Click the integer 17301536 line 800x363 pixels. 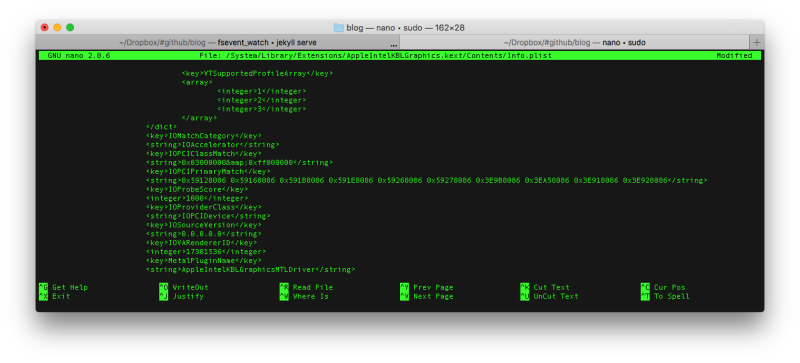click(x=206, y=252)
